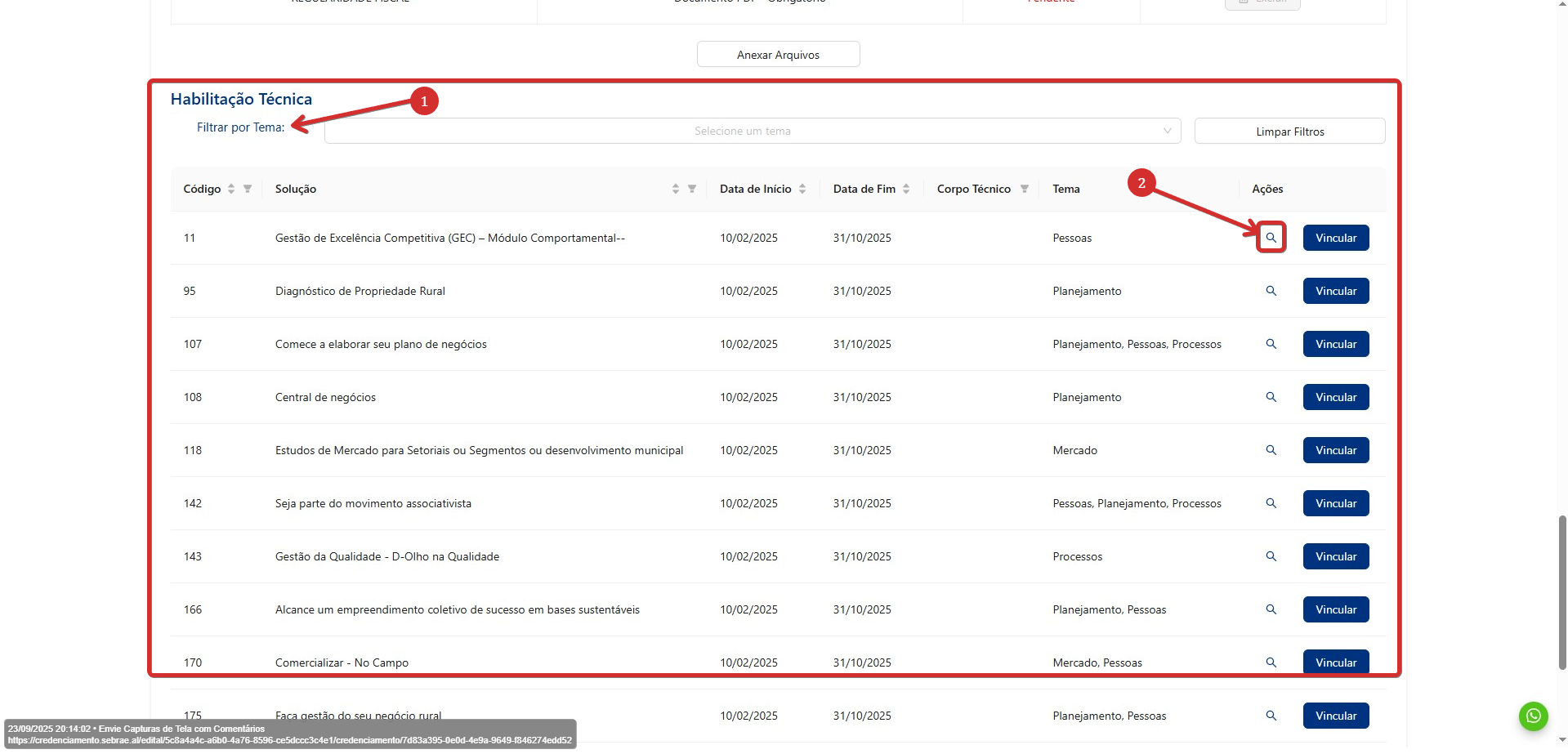The height and width of the screenshot is (754, 1568).
Task: Open the Selecione um tema dropdown
Action: click(x=752, y=131)
